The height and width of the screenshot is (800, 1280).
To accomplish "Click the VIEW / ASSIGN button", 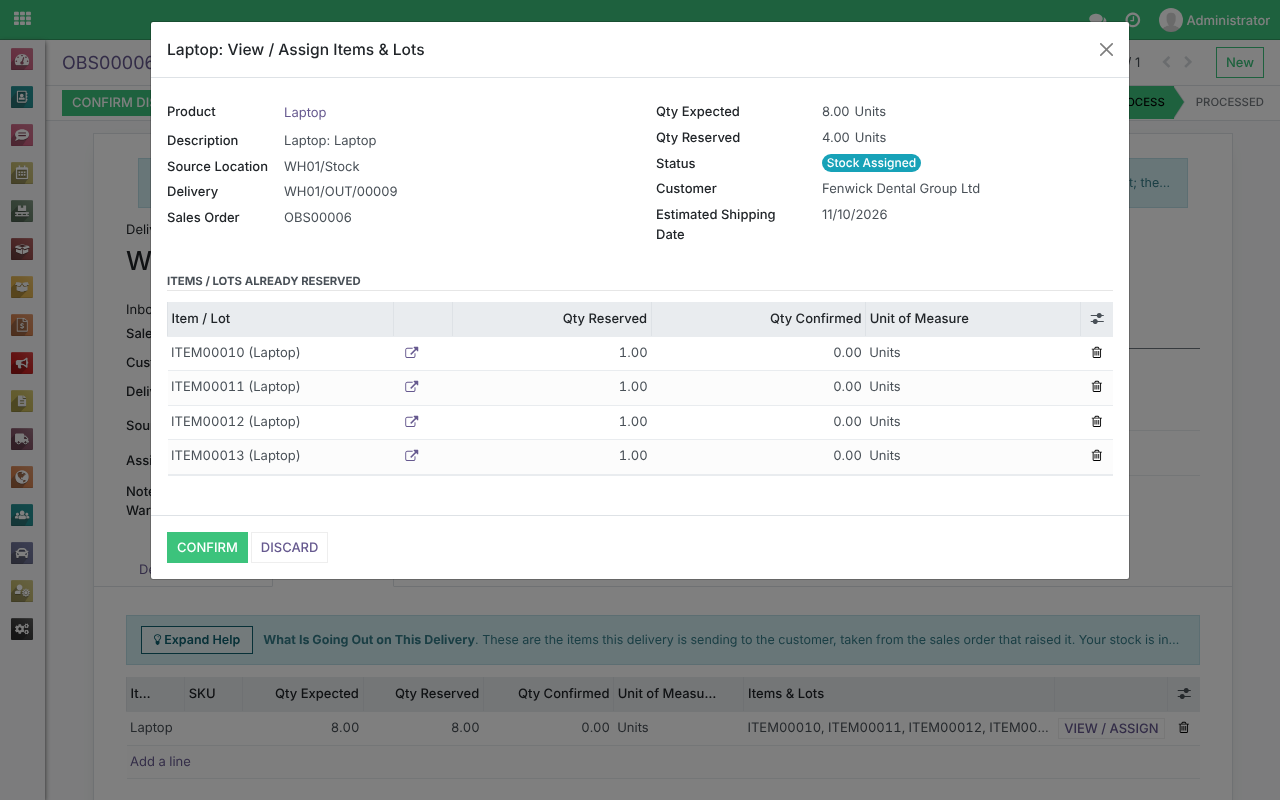I will click(x=1112, y=728).
